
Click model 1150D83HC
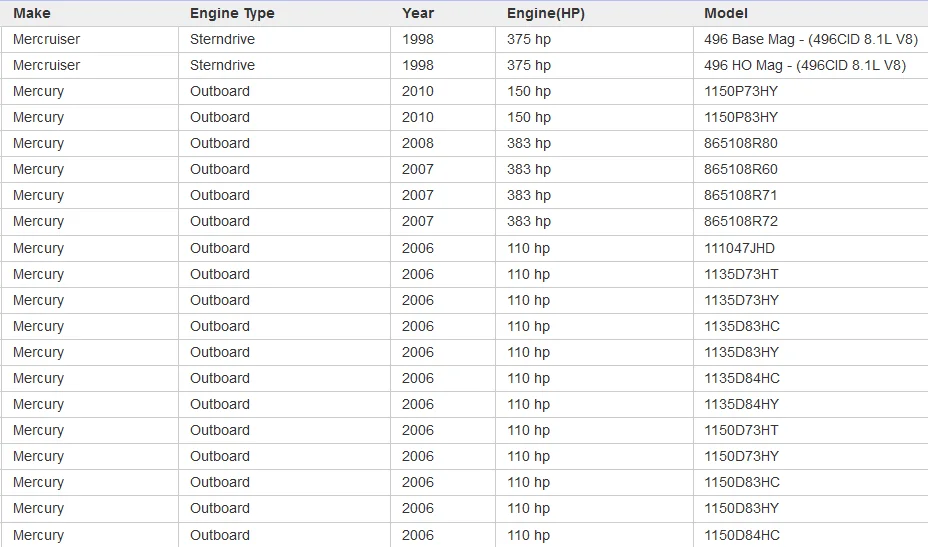[x=742, y=482]
